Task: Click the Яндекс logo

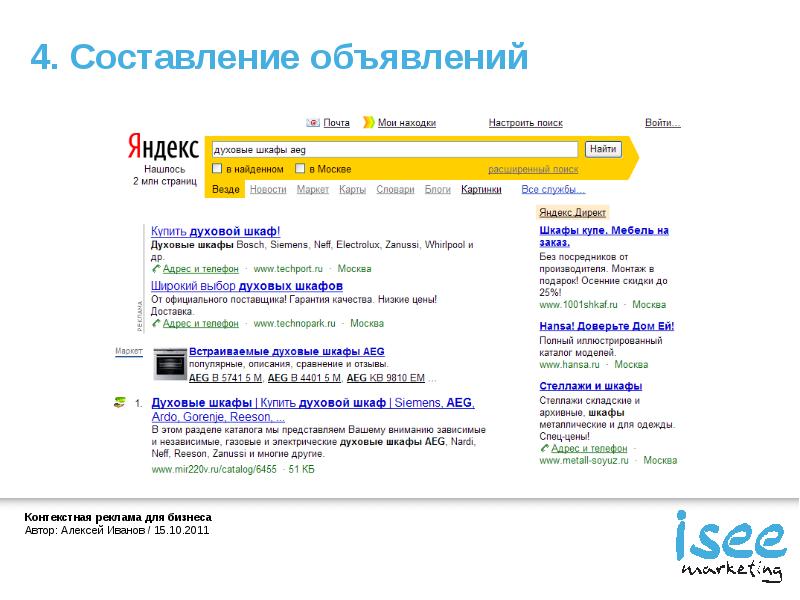Action: [162, 149]
